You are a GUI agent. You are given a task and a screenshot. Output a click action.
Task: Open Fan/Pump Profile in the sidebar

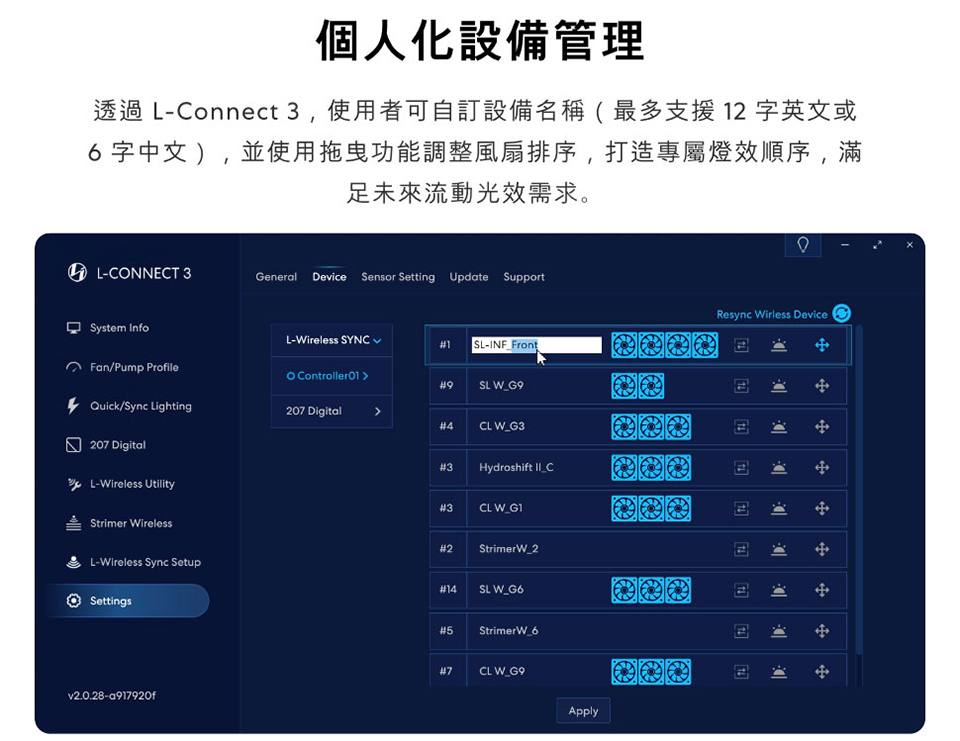point(134,367)
